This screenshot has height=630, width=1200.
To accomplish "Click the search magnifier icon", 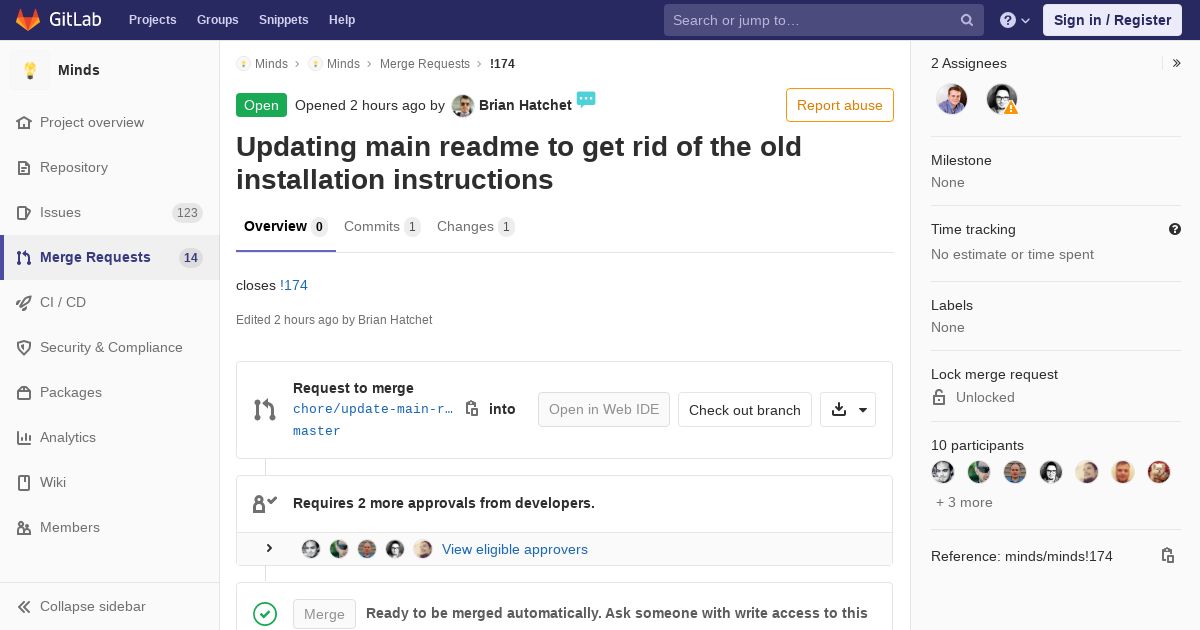I will pos(967,20).
